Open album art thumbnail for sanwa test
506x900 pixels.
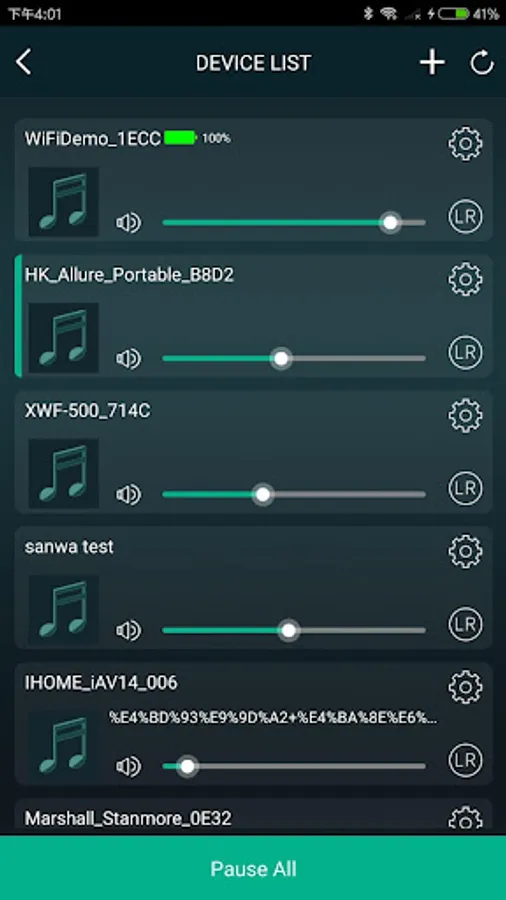(63, 609)
